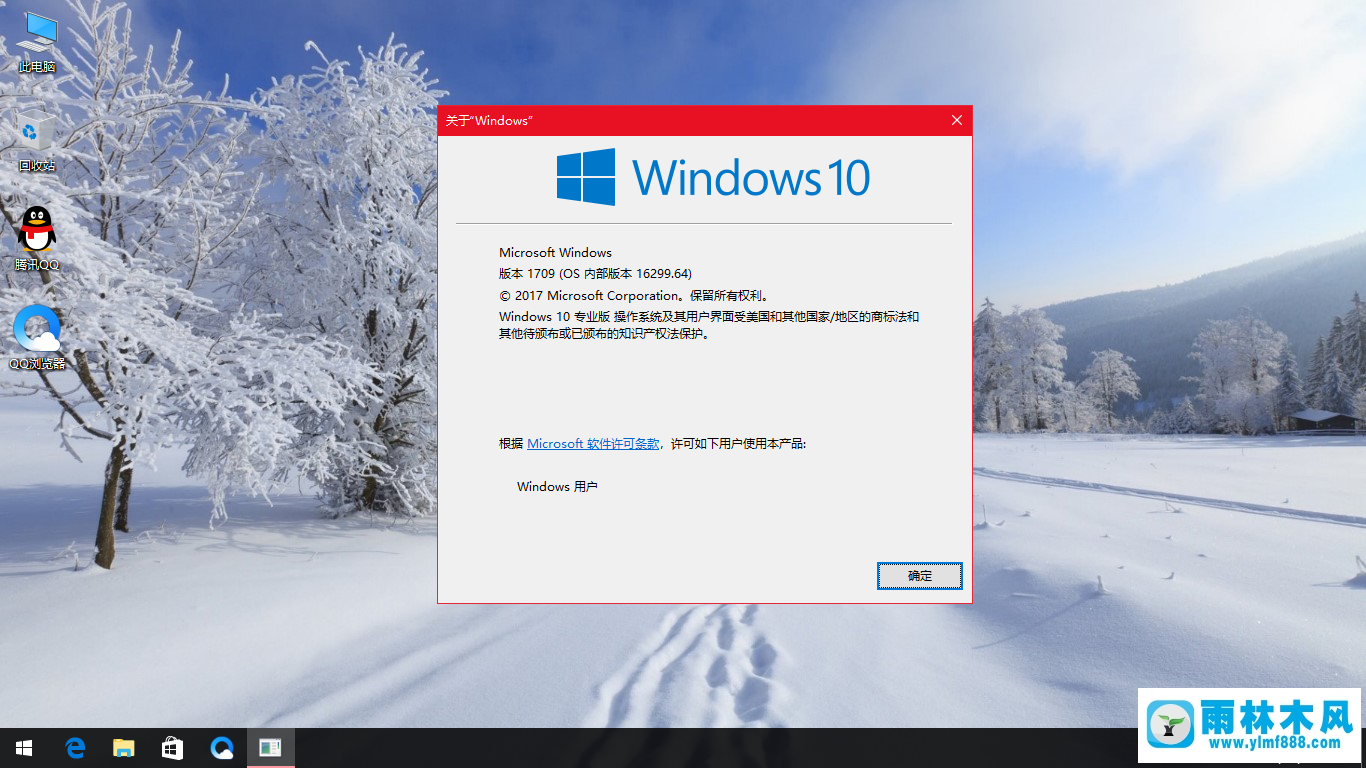1366x768 pixels.
Task: Open File Explorer from the taskbar
Action: pyautogui.click(x=123, y=748)
